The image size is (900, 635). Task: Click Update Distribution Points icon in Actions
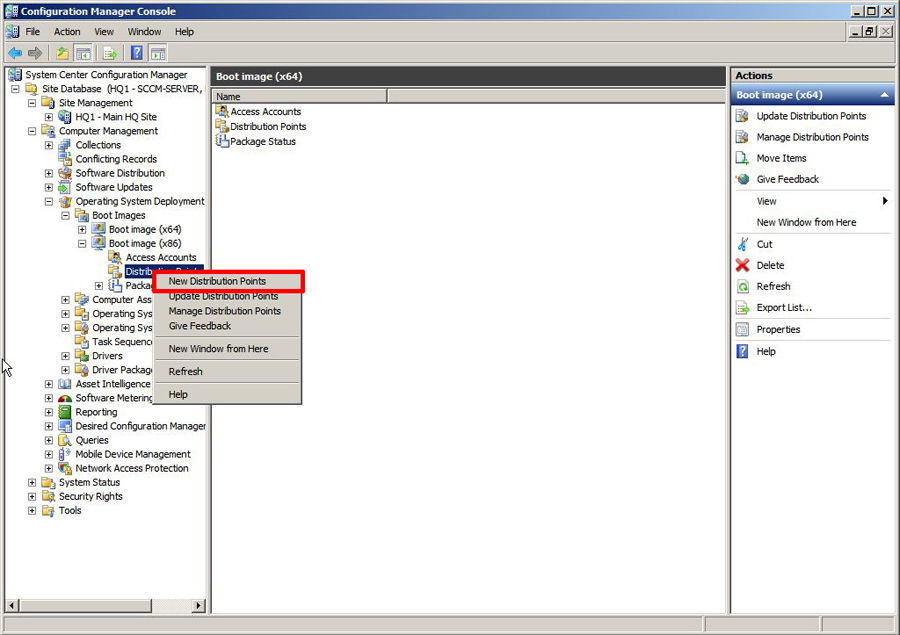pyautogui.click(x=742, y=116)
